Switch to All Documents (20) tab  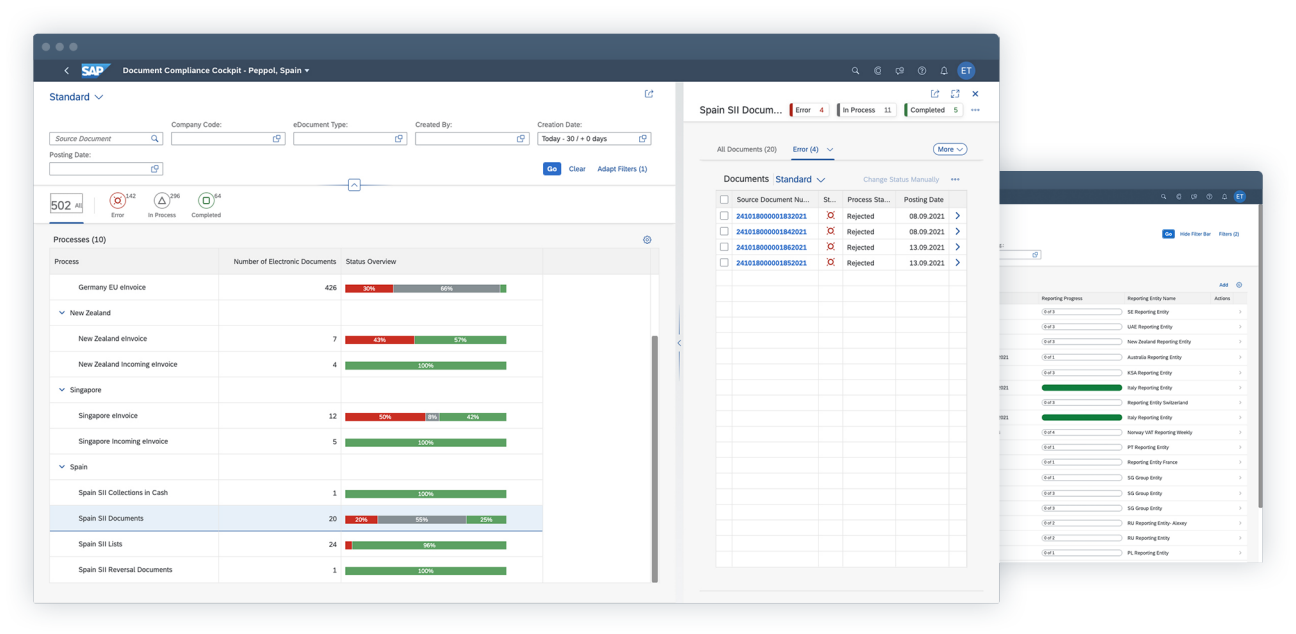click(746, 150)
